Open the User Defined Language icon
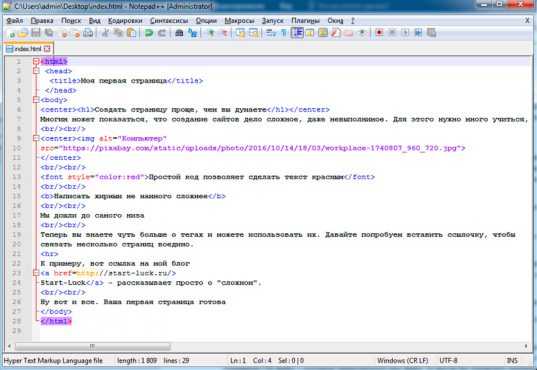Image resolution: width=537 pixels, height=370 pixels. pos(310,33)
